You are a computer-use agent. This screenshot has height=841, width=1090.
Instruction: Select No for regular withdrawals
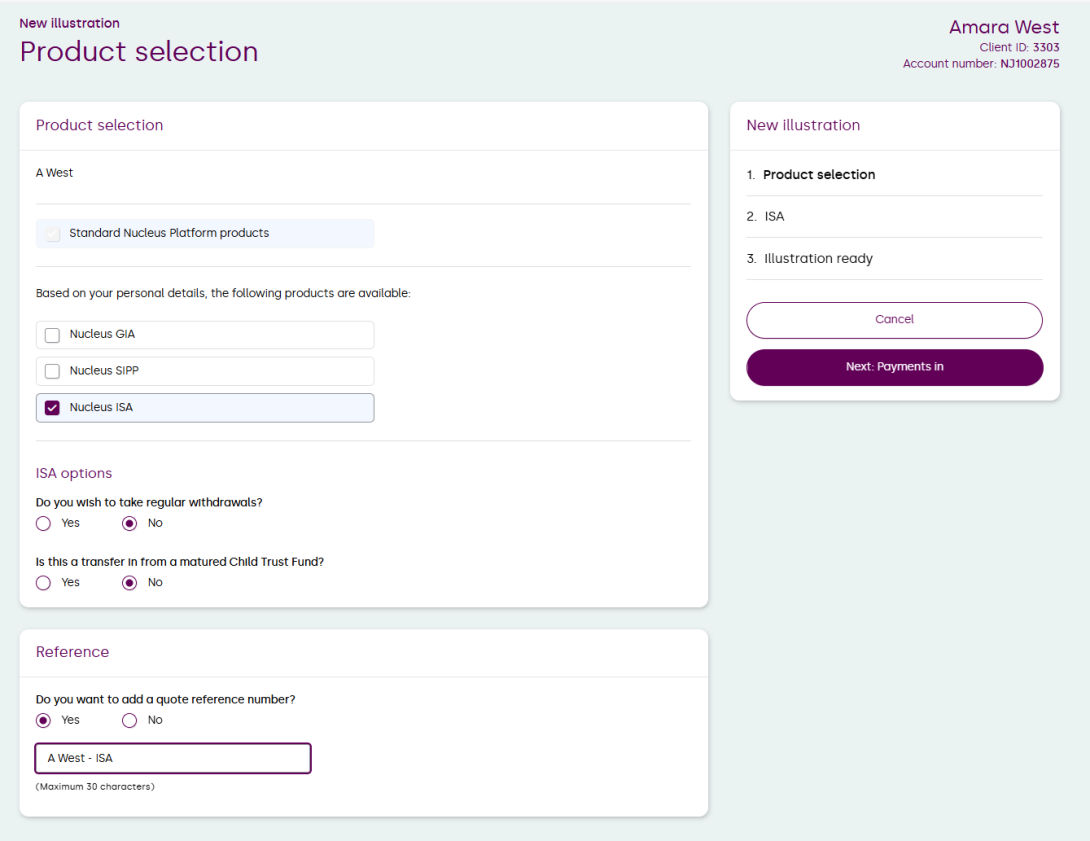tap(129, 523)
